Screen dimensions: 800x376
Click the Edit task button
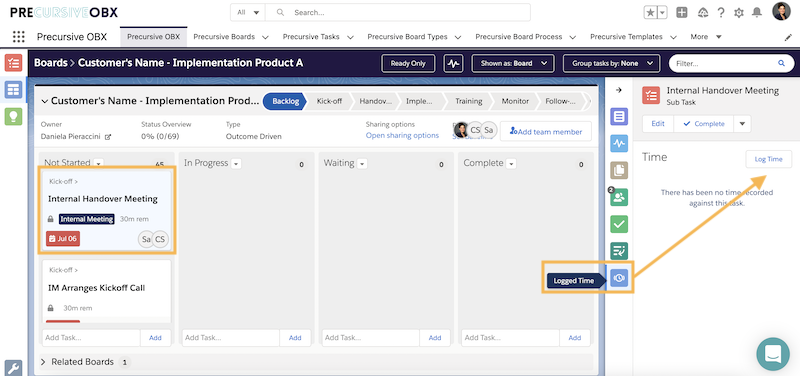[x=658, y=124]
